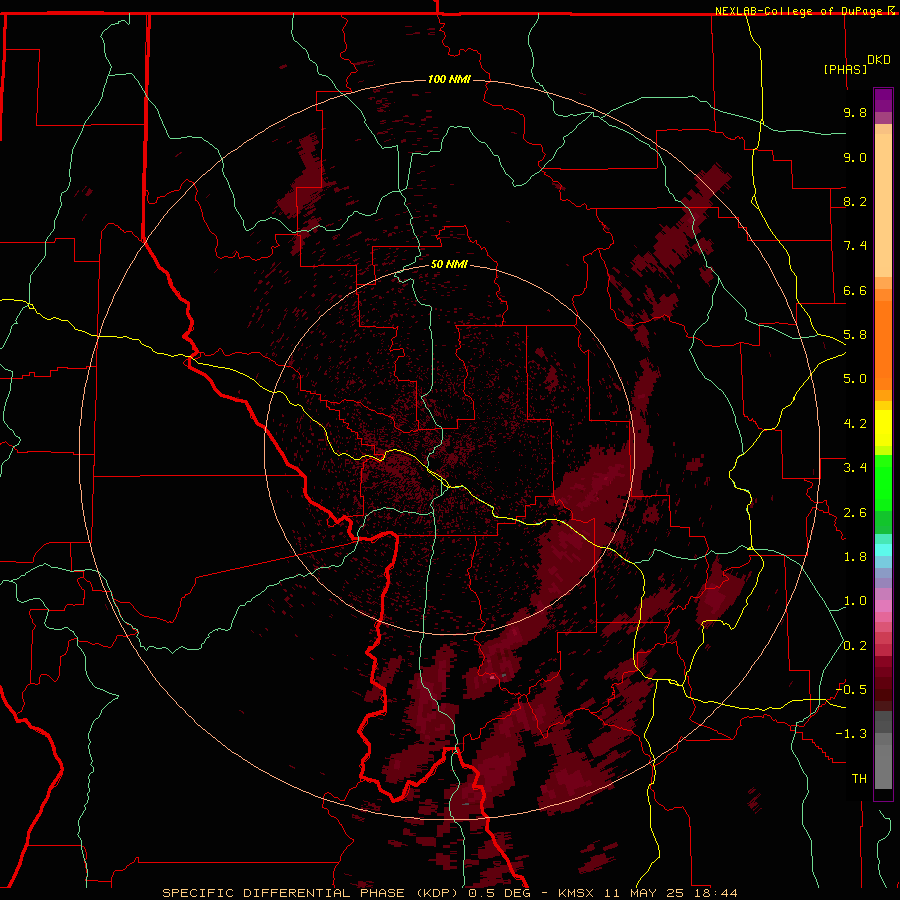Select the 9.0 scale value

855,157
